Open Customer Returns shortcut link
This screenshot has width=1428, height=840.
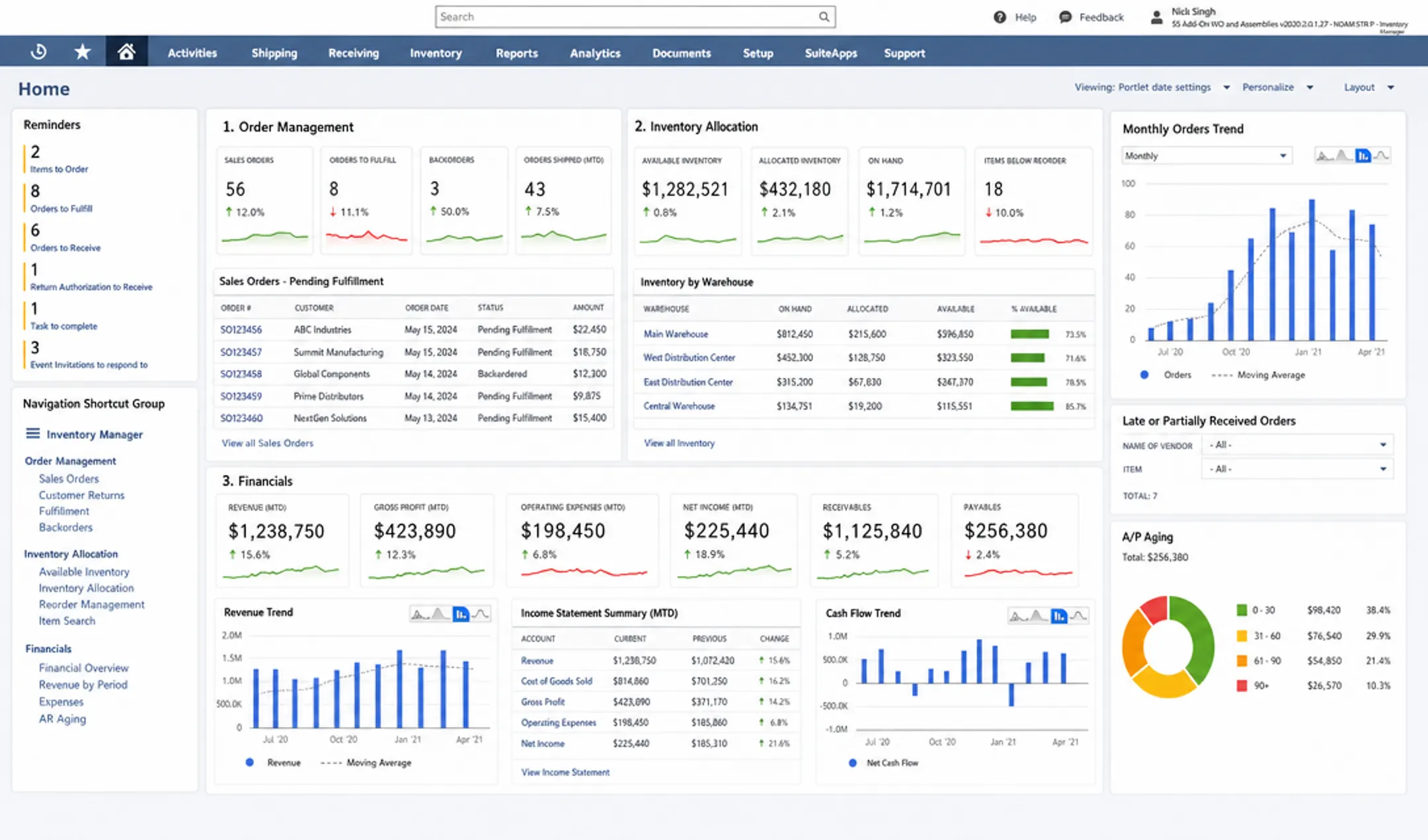[81, 495]
